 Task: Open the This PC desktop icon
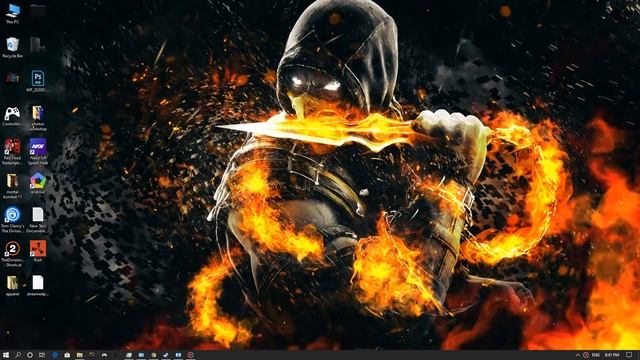tap(13, 13)
